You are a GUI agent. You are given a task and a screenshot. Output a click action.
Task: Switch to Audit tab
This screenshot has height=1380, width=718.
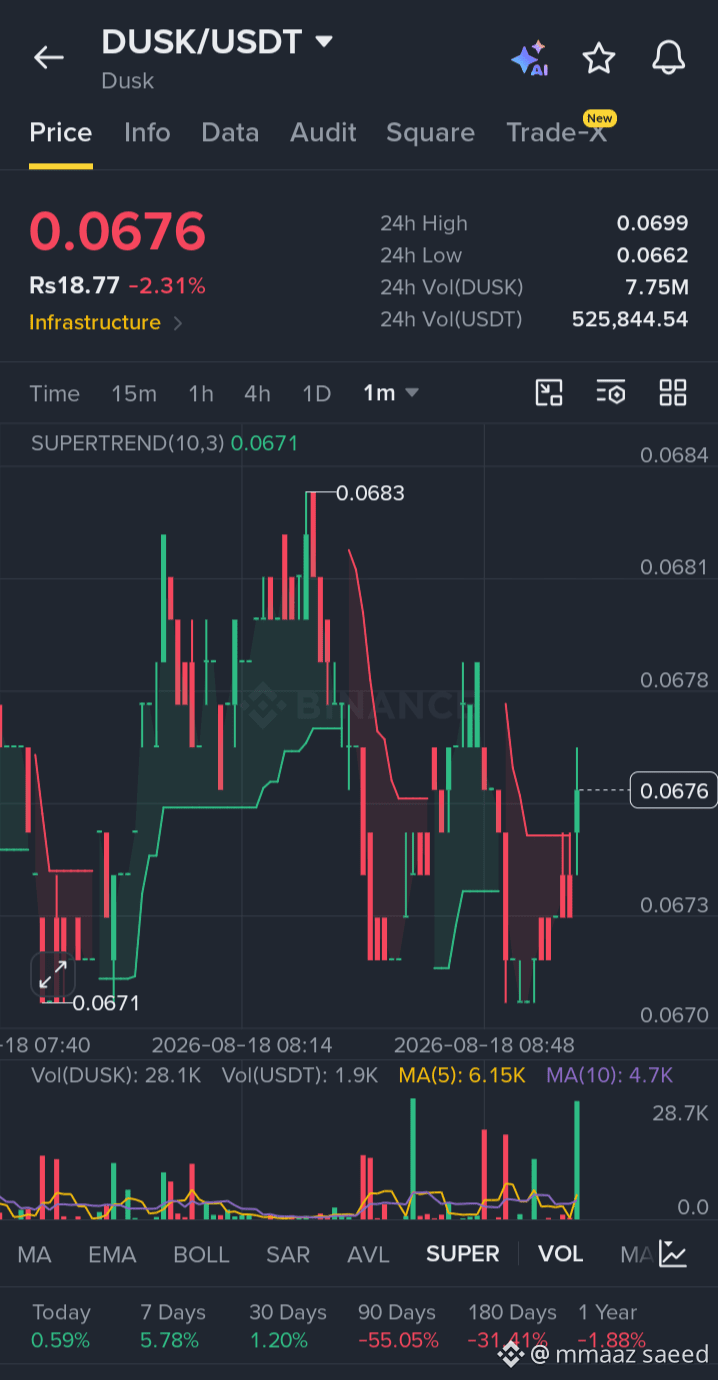(323, 133)
